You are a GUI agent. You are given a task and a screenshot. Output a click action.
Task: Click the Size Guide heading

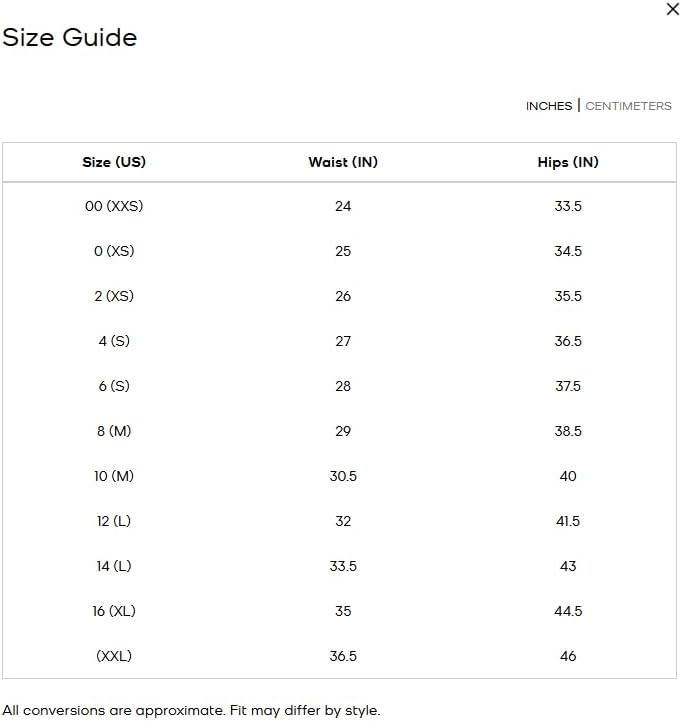70,37
